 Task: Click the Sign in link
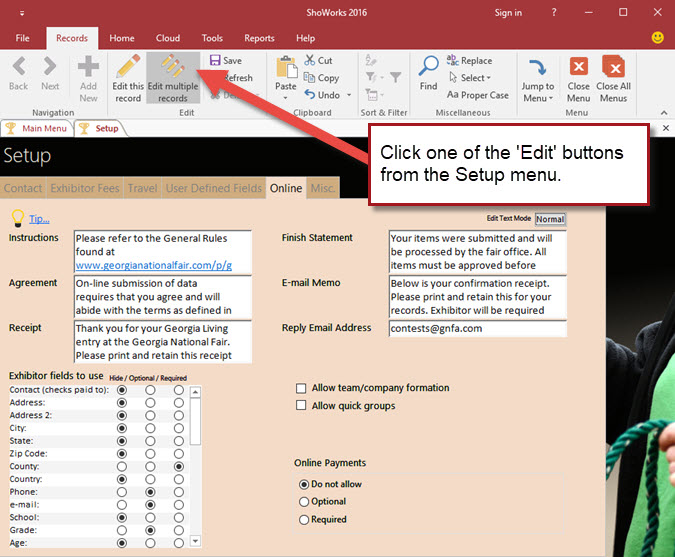tap(508, 13)
